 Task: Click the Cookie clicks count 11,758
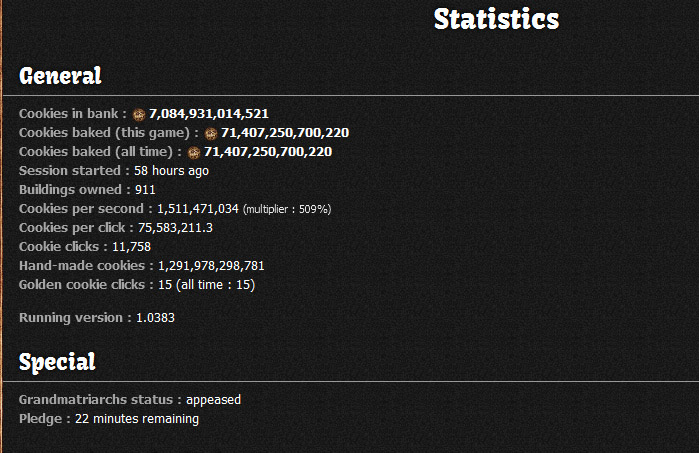point(131,247)
